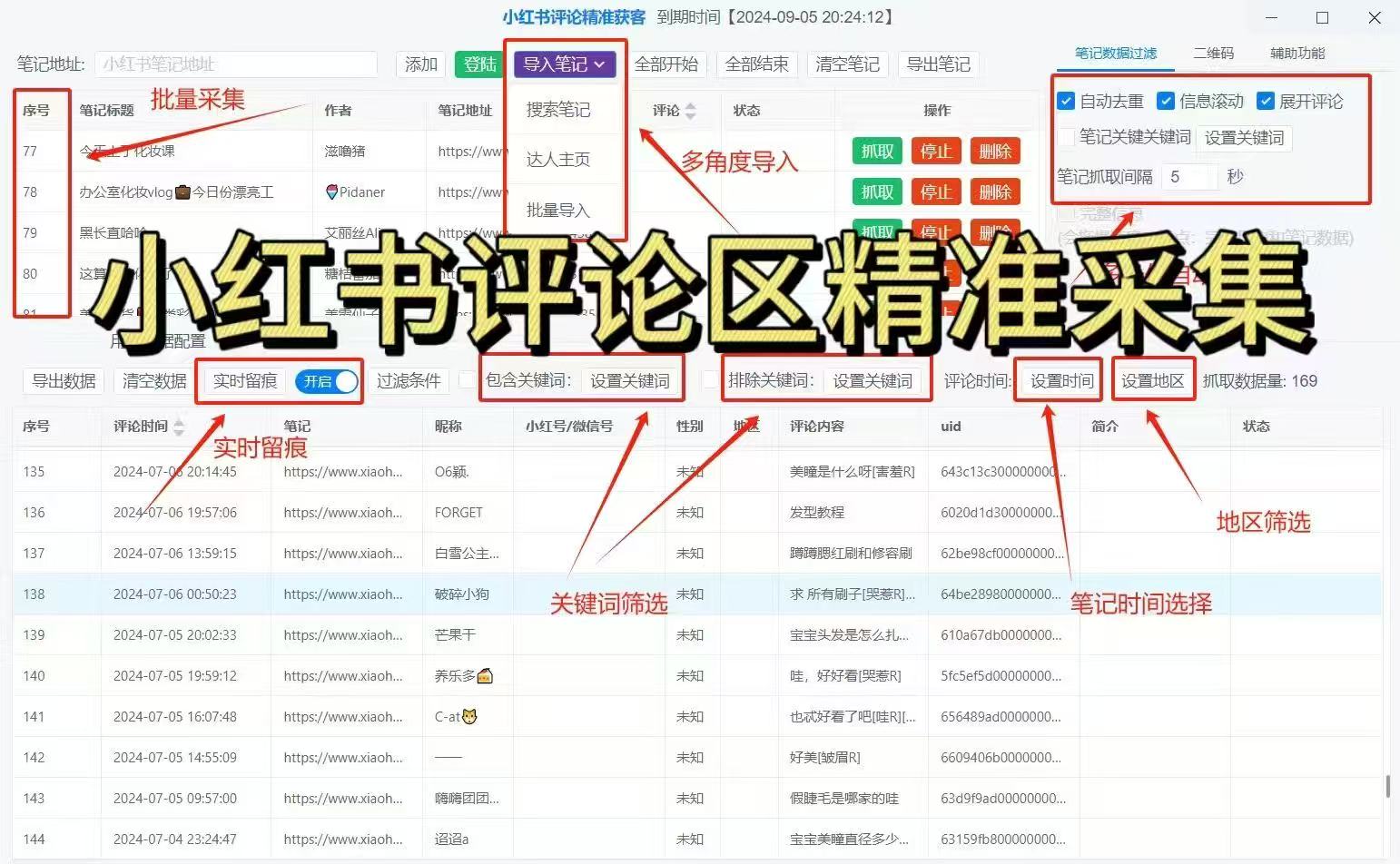Expand the 导入笔记 dropdown button
The image size is (1400, 864).
tap(564, 64)
